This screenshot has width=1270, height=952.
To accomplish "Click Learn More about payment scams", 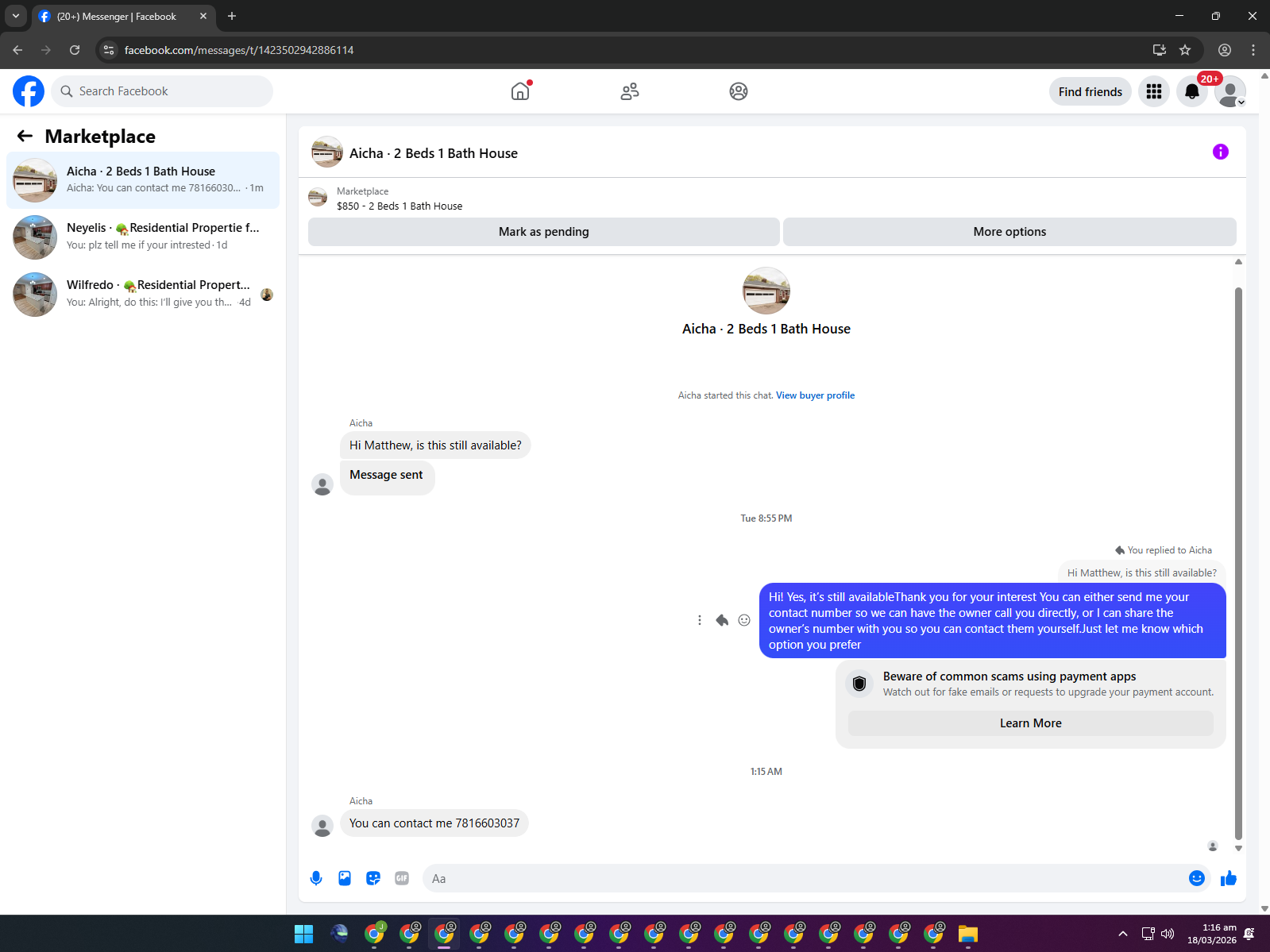I will click(x=1031, y=723).
